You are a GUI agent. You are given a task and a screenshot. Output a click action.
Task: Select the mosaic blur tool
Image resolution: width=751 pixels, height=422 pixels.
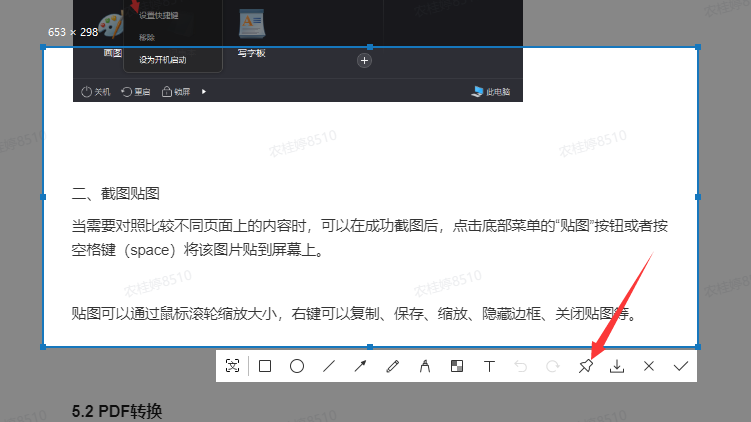pos(457,366)
